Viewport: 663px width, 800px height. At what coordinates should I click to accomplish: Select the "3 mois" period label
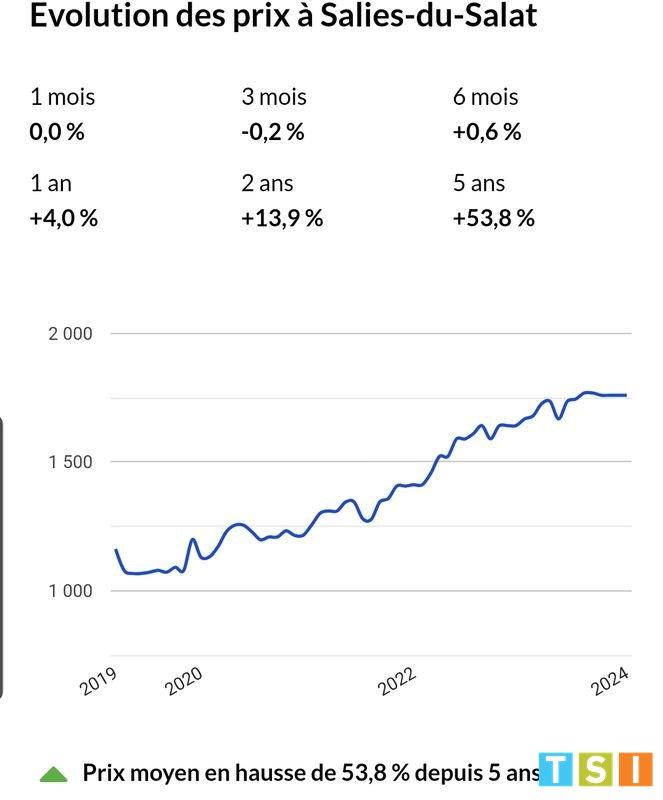(x=274, y=98)
